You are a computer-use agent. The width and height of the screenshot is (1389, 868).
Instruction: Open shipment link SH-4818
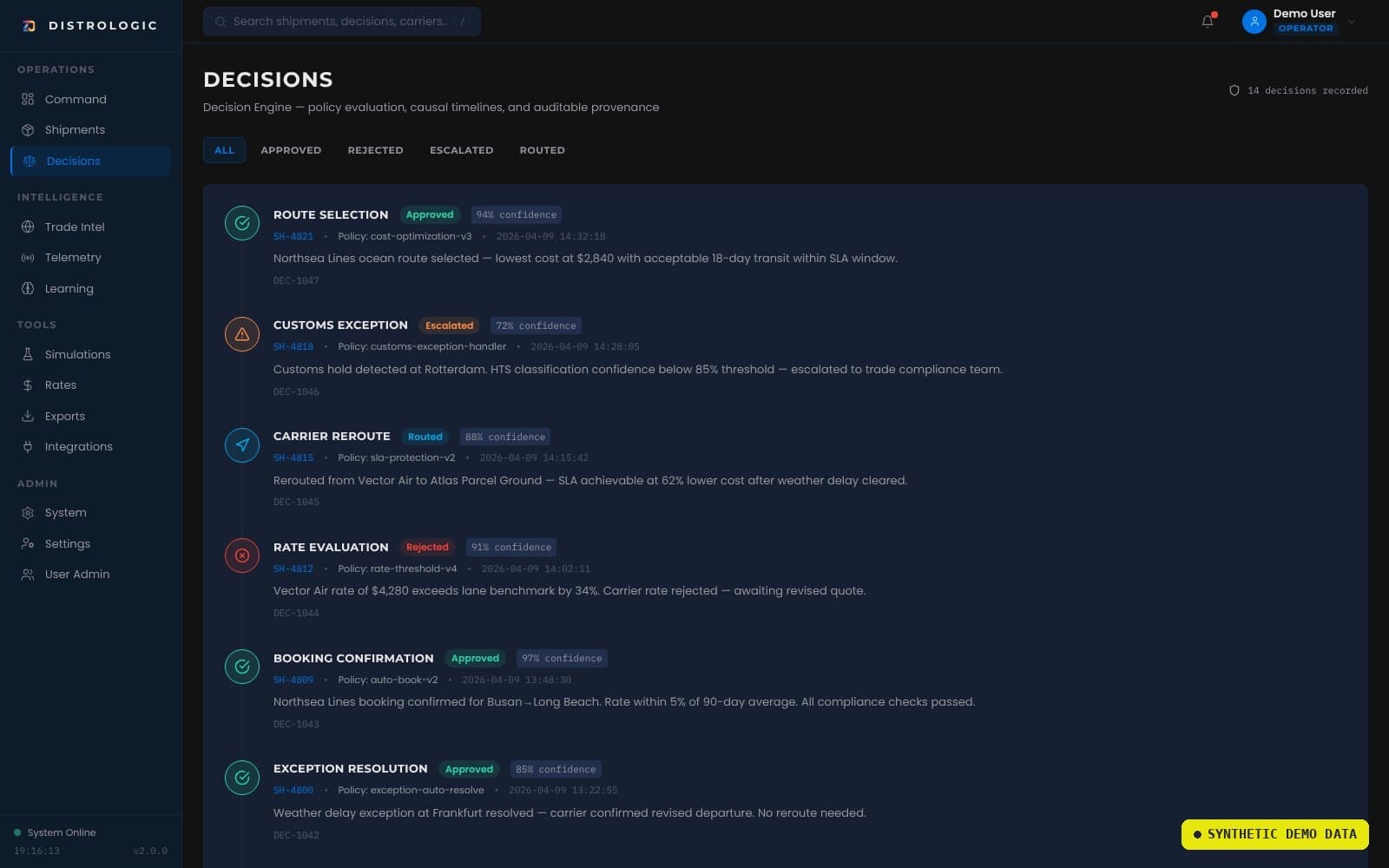click(293, 346)
